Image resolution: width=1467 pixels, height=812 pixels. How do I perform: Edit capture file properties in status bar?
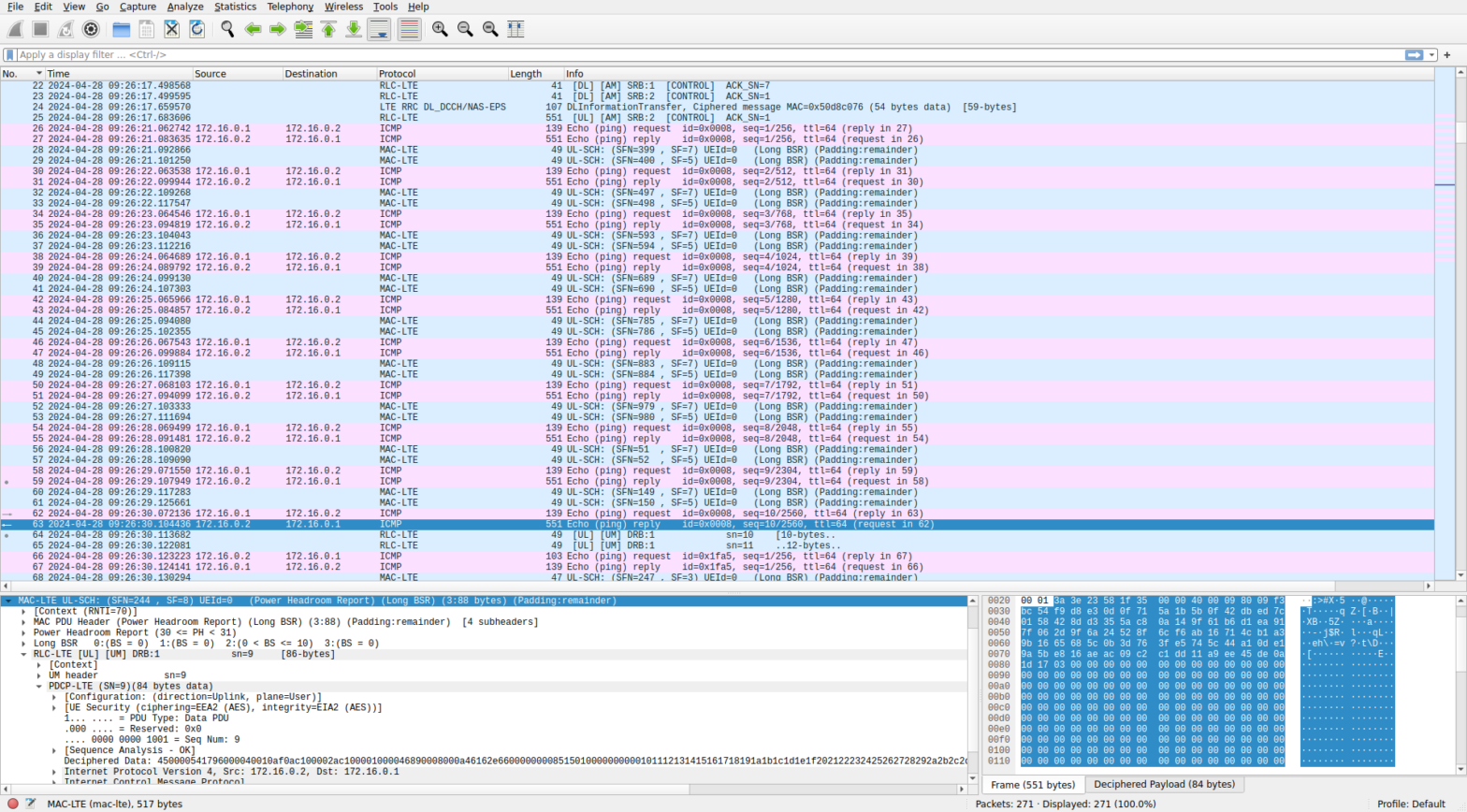[31, 804]
